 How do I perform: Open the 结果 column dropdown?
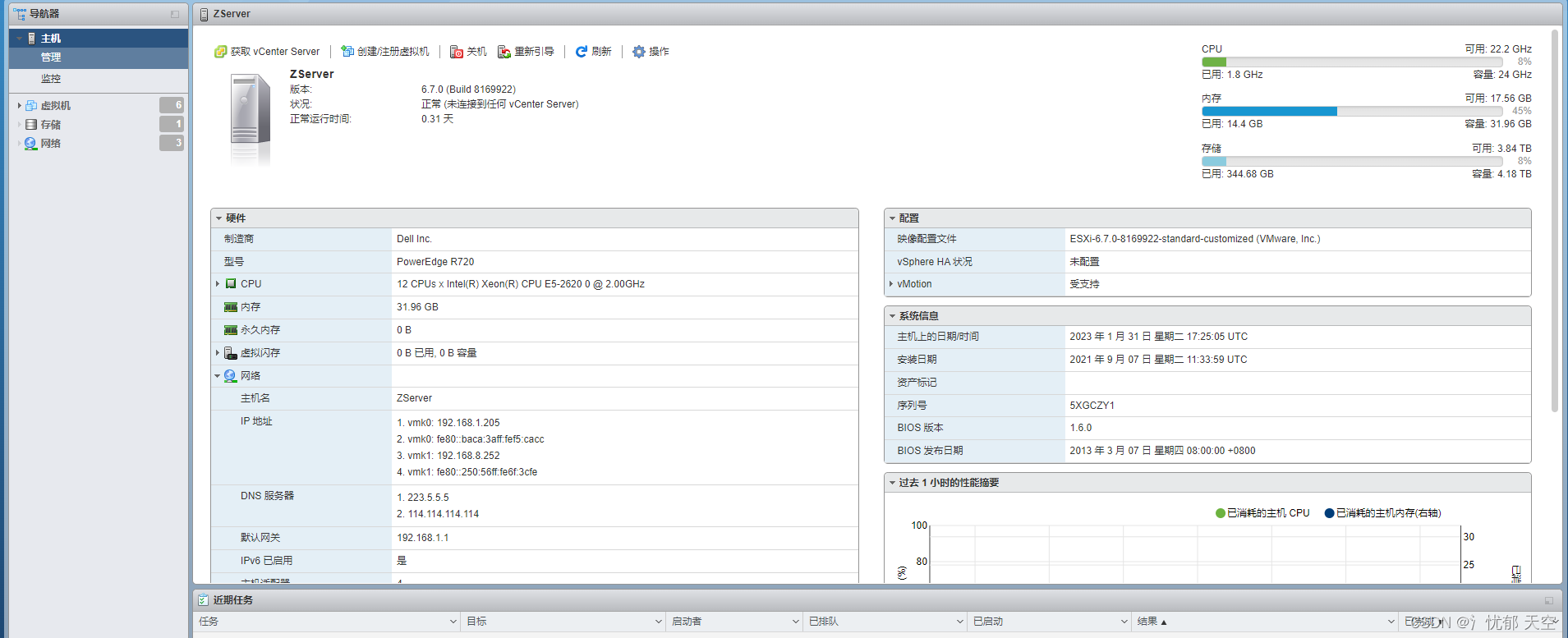[1391, 622]
